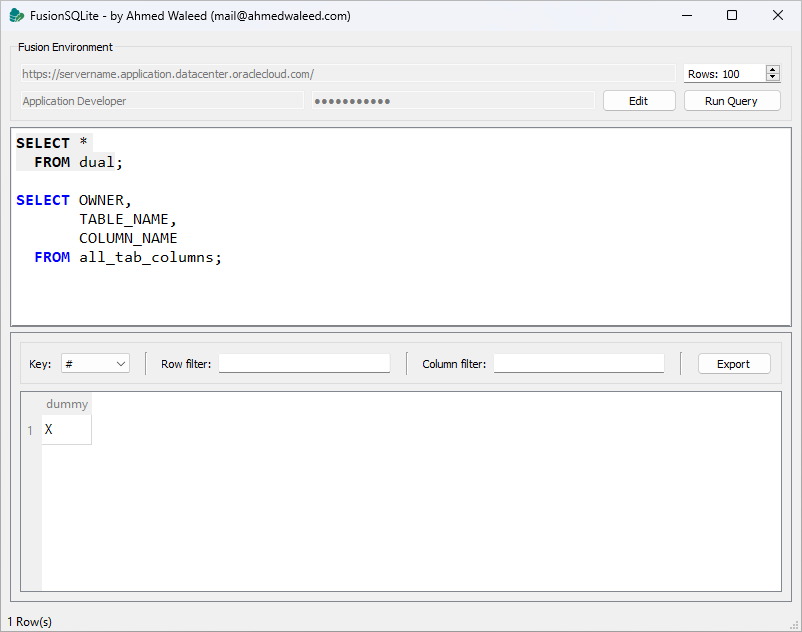The height and width of the screenshot is (632, 802).
Task: Focus the Column filter input
Action: tap(579, 364)
